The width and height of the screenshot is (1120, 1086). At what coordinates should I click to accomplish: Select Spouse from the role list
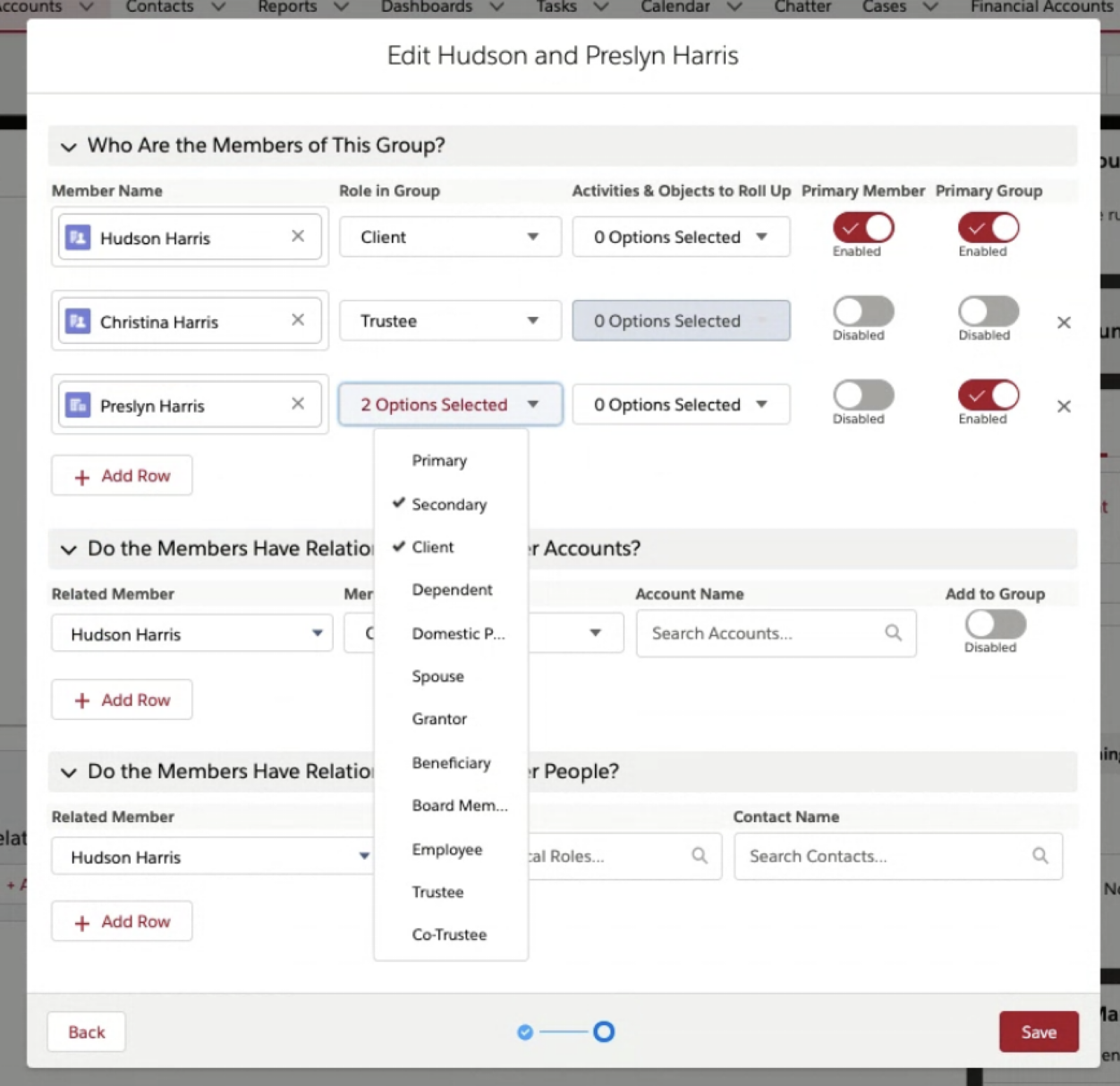(438, 677)
